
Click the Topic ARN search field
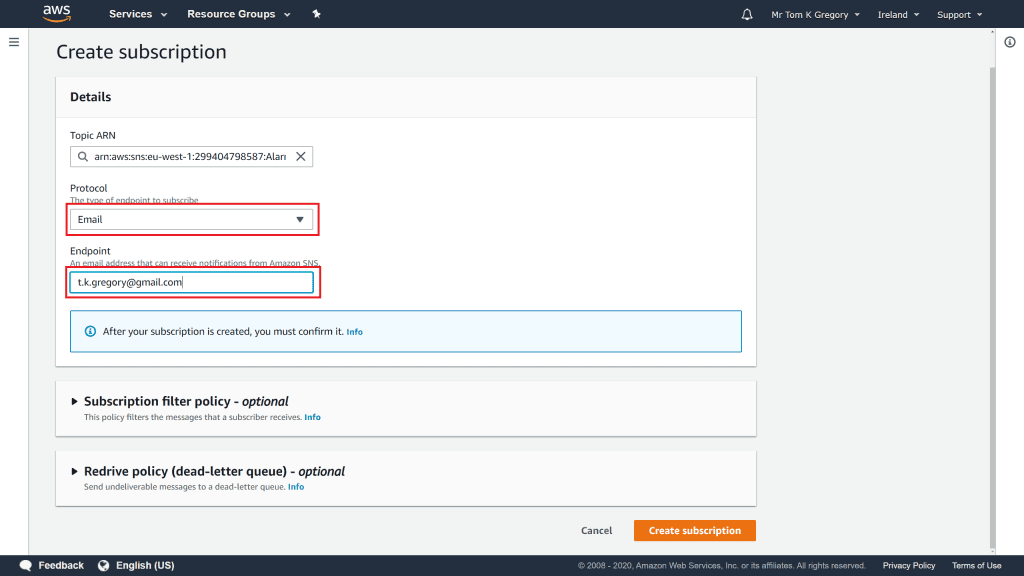tap(185, 157)
